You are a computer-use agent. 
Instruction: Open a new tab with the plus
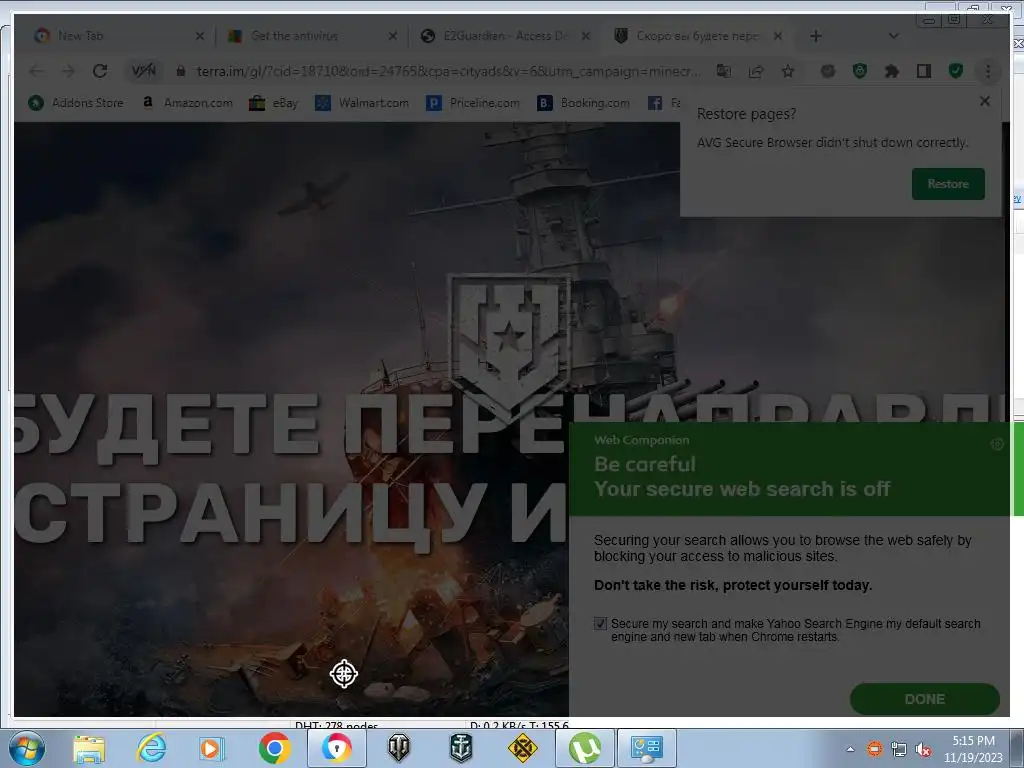tap(816, 36)
